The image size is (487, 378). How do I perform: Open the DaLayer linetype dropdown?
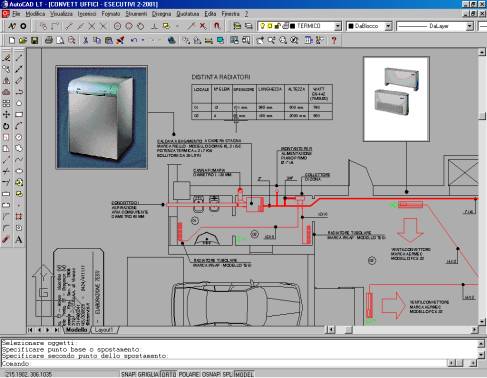click(x=470, y=26)
